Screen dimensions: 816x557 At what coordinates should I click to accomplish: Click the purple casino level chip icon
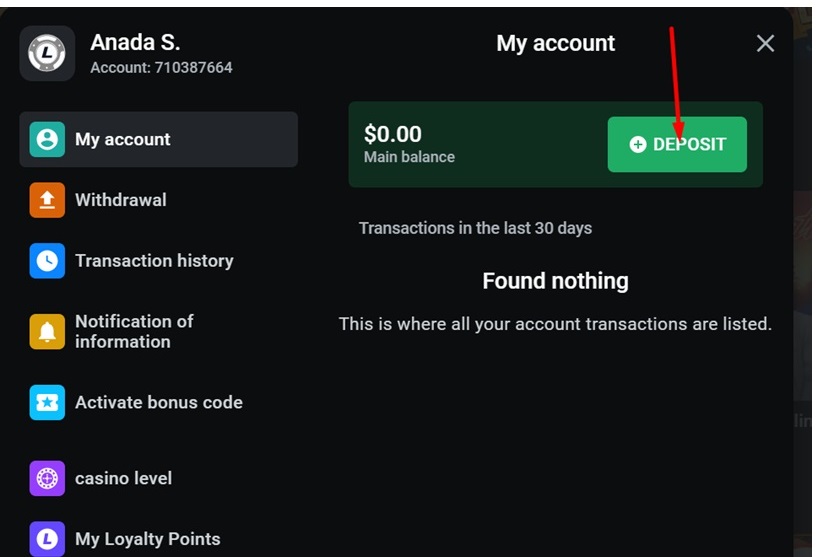(47, 478)
